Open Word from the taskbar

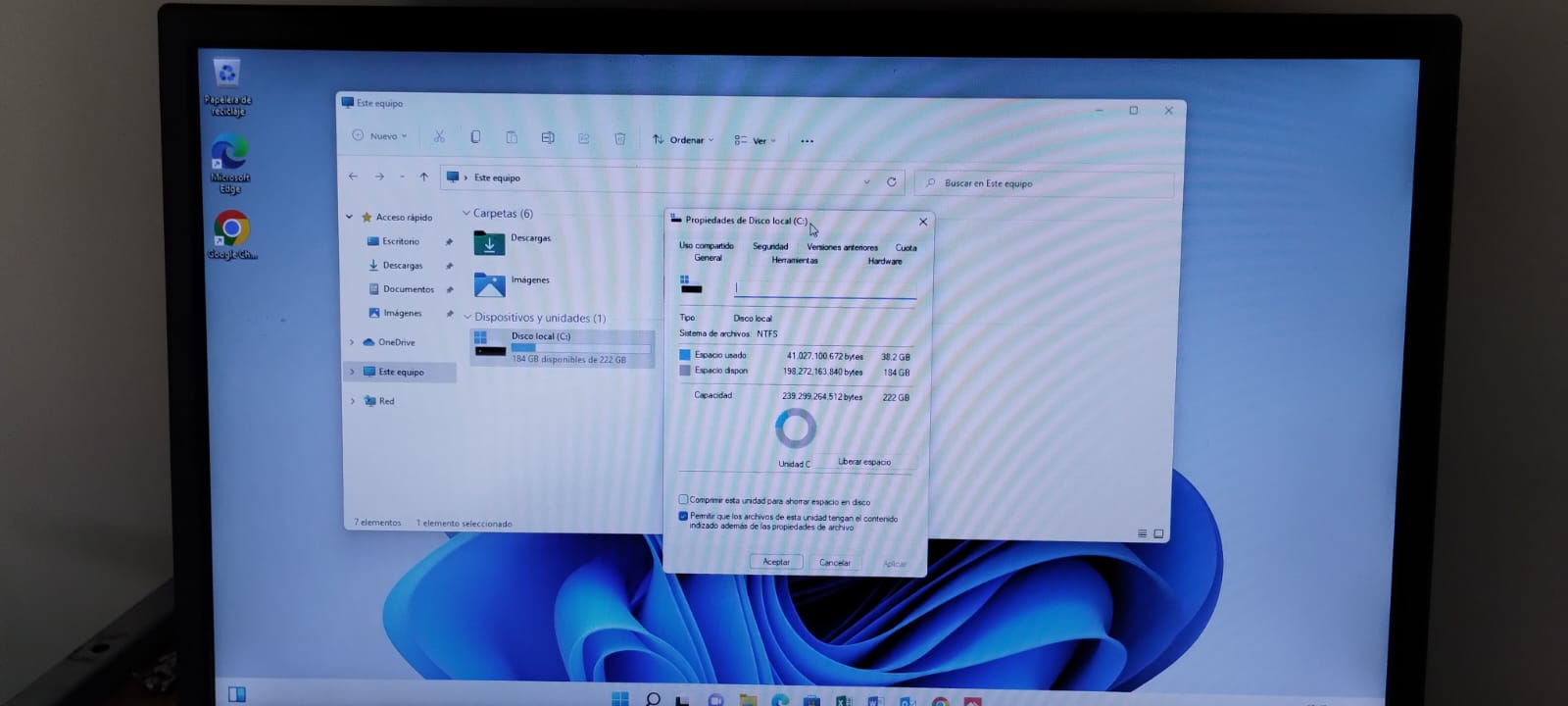point(875,701)
